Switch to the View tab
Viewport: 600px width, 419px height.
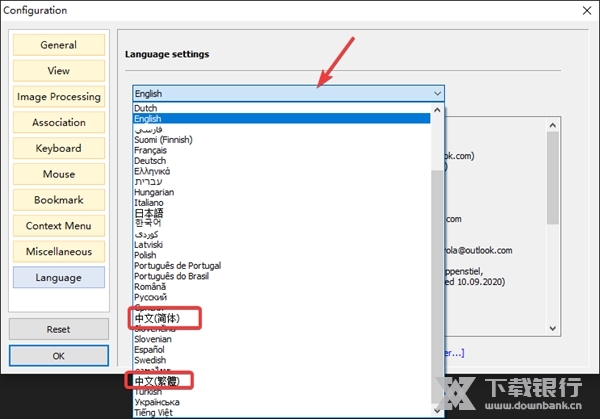(59, 71)
